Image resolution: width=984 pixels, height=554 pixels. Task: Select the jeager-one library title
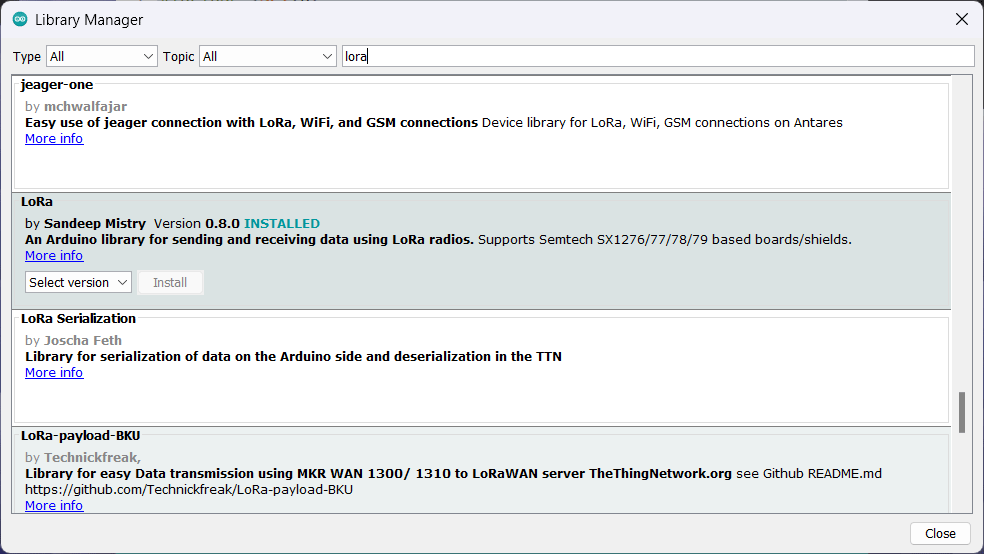(56, 85)
